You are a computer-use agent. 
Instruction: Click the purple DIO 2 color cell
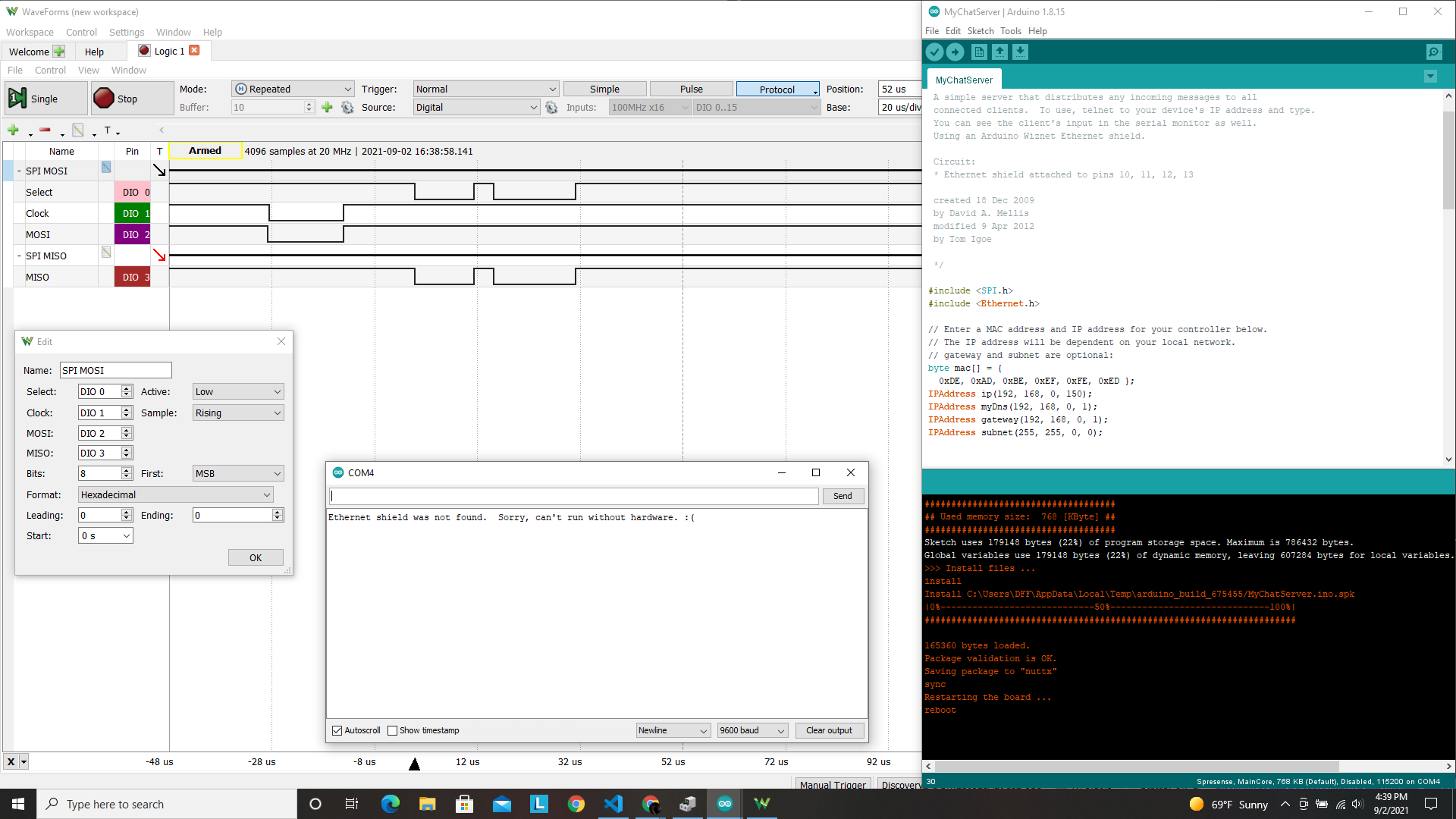click(x=132, y=234)
